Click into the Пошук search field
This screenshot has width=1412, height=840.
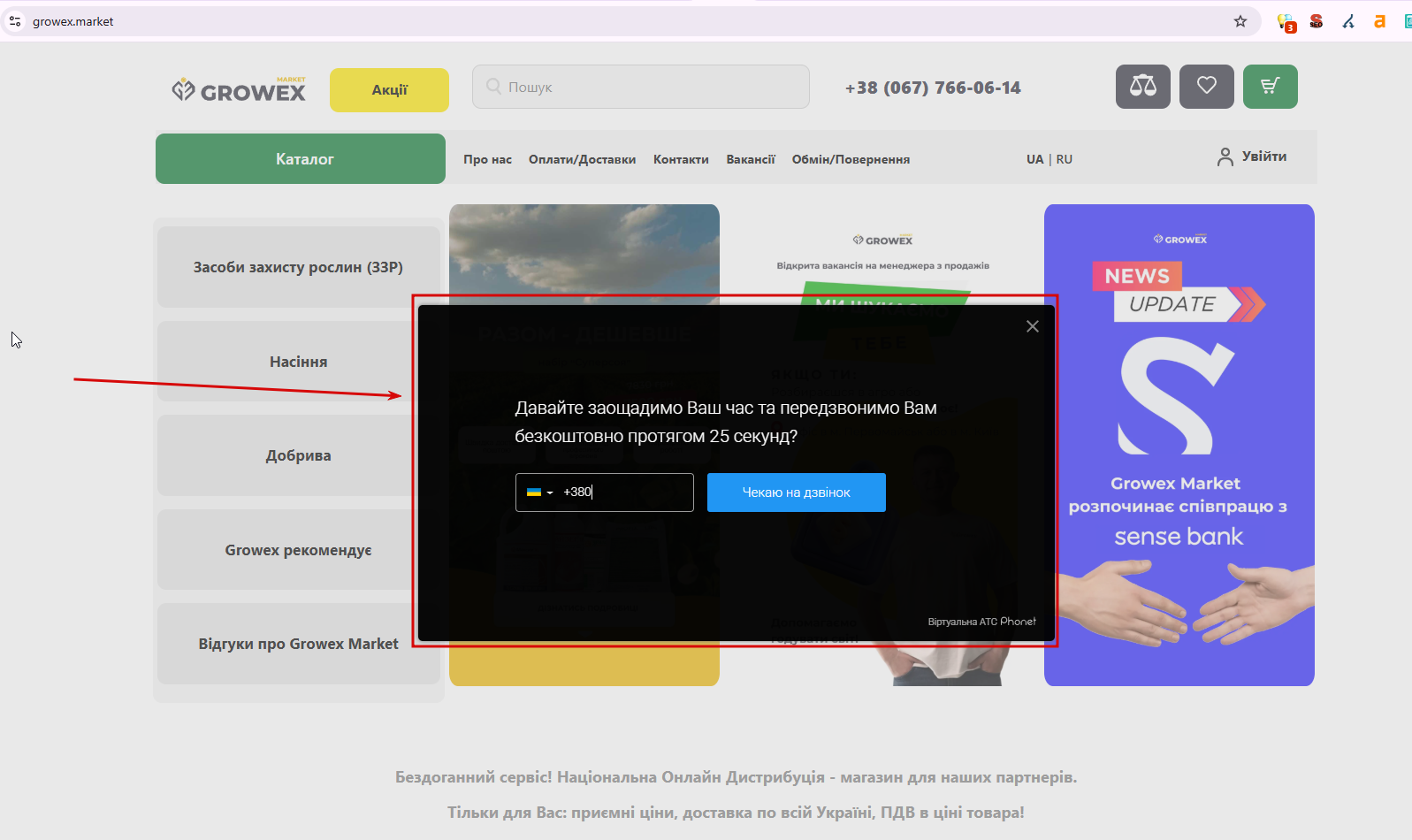(x=641, y=87)
